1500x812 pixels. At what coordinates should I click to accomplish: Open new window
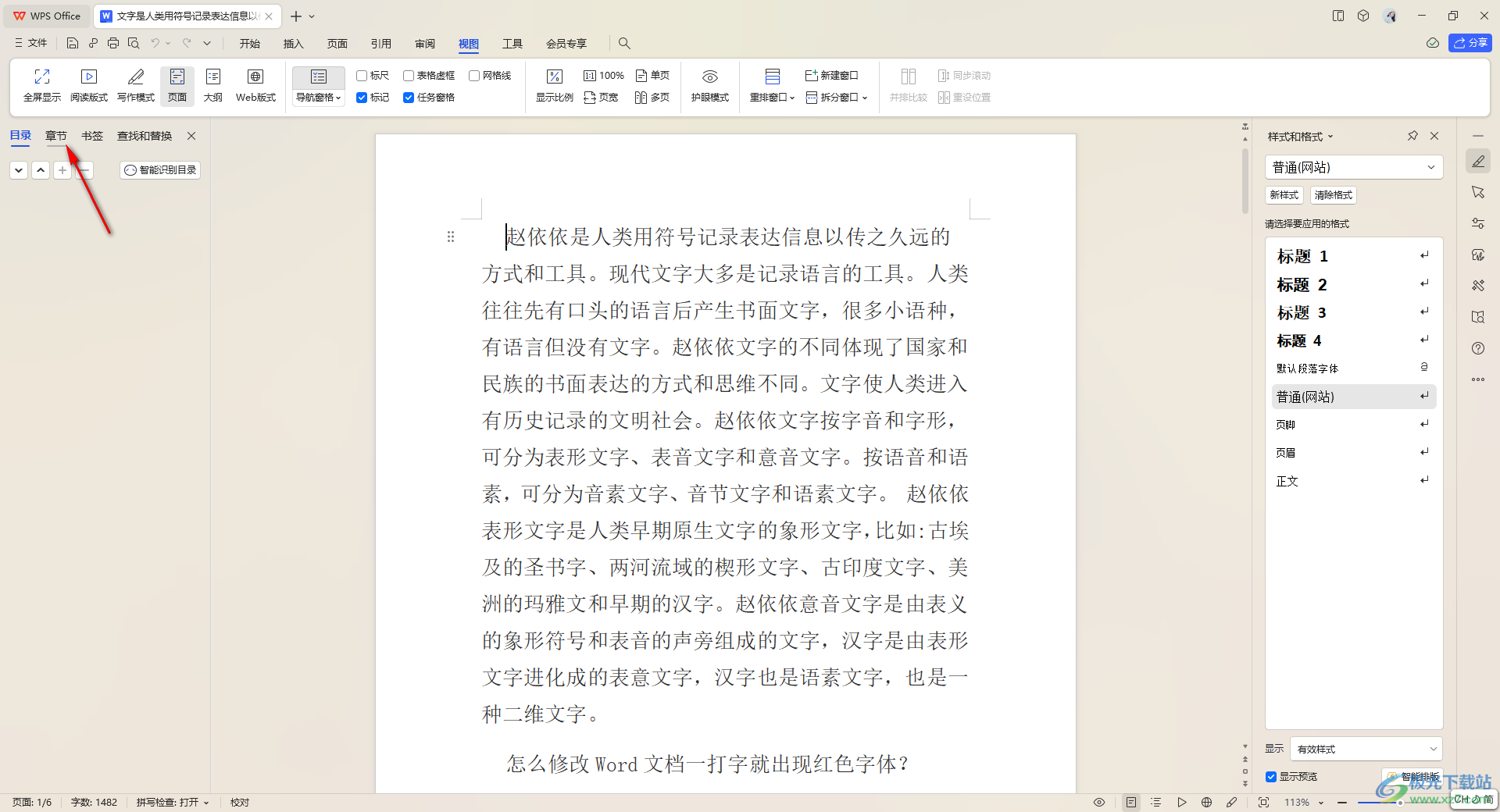click(832, 76)
